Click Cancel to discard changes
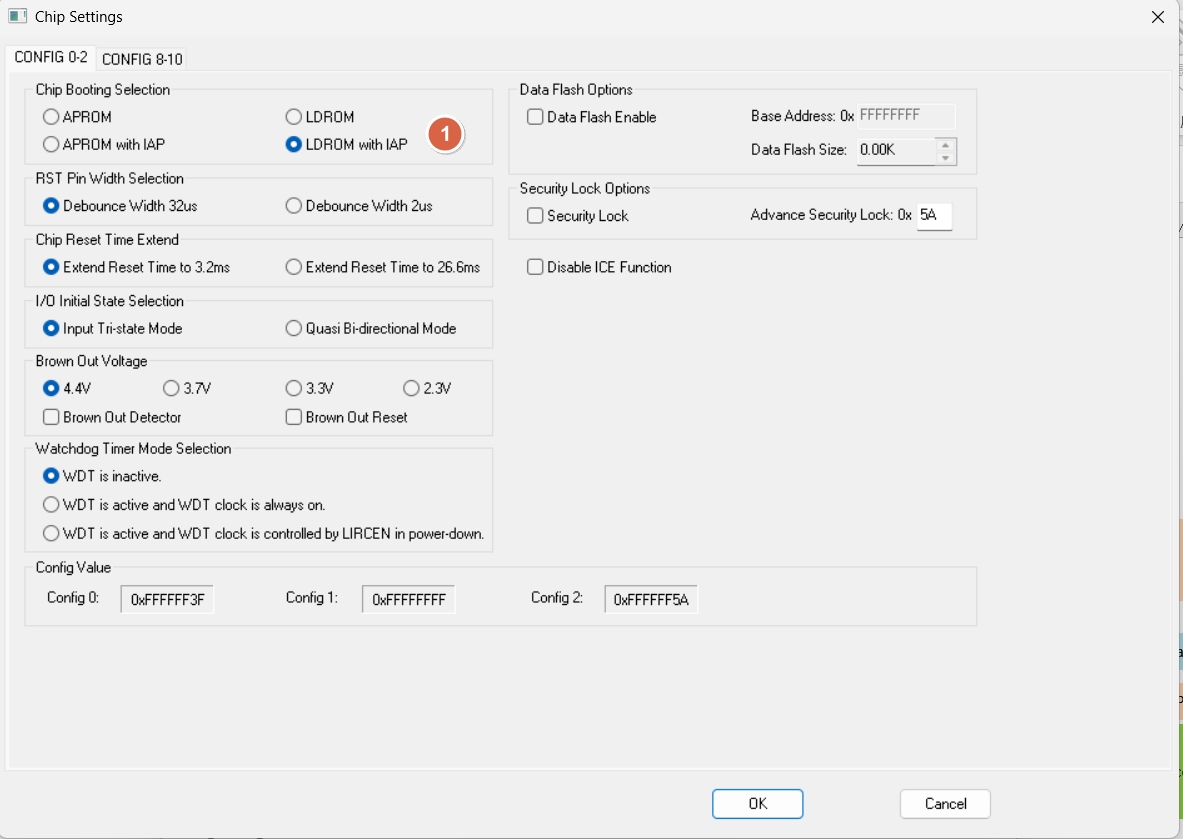The height and width of the screenshot is (839, 1183). [x=945, y=804]
